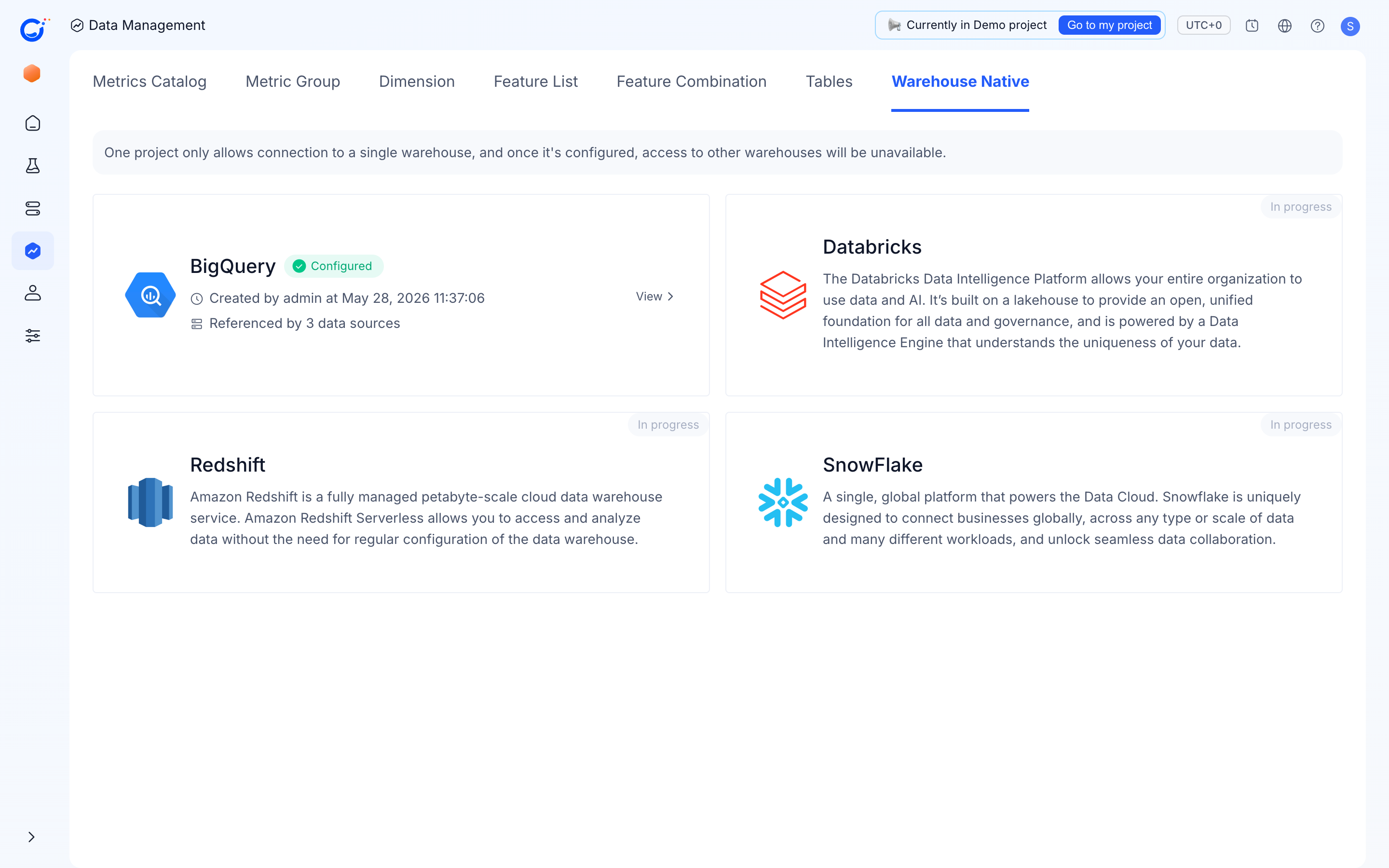Switch to Tables tab
This screenshot has height=868, width=1389.
click(x=829, y=81)
